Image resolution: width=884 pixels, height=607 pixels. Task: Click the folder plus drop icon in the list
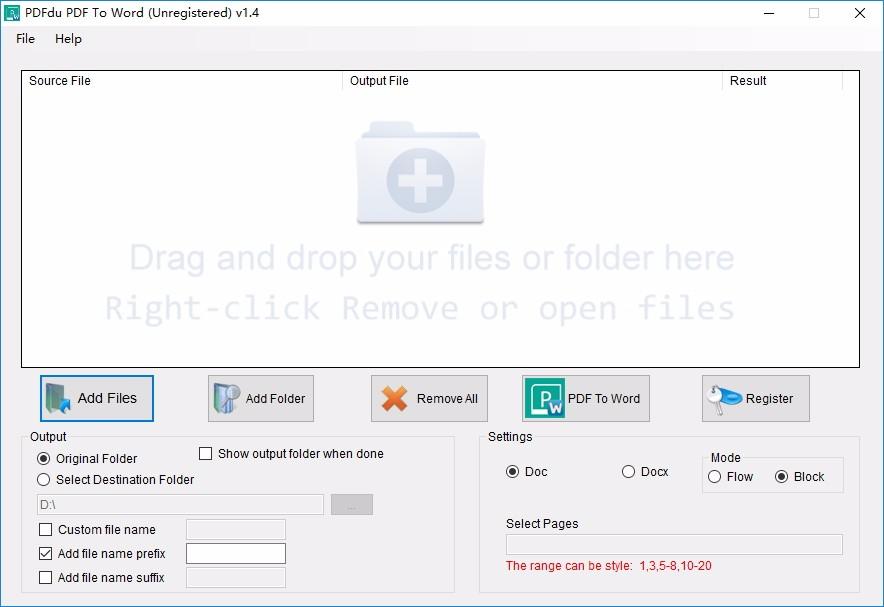[x=421, y=172]
